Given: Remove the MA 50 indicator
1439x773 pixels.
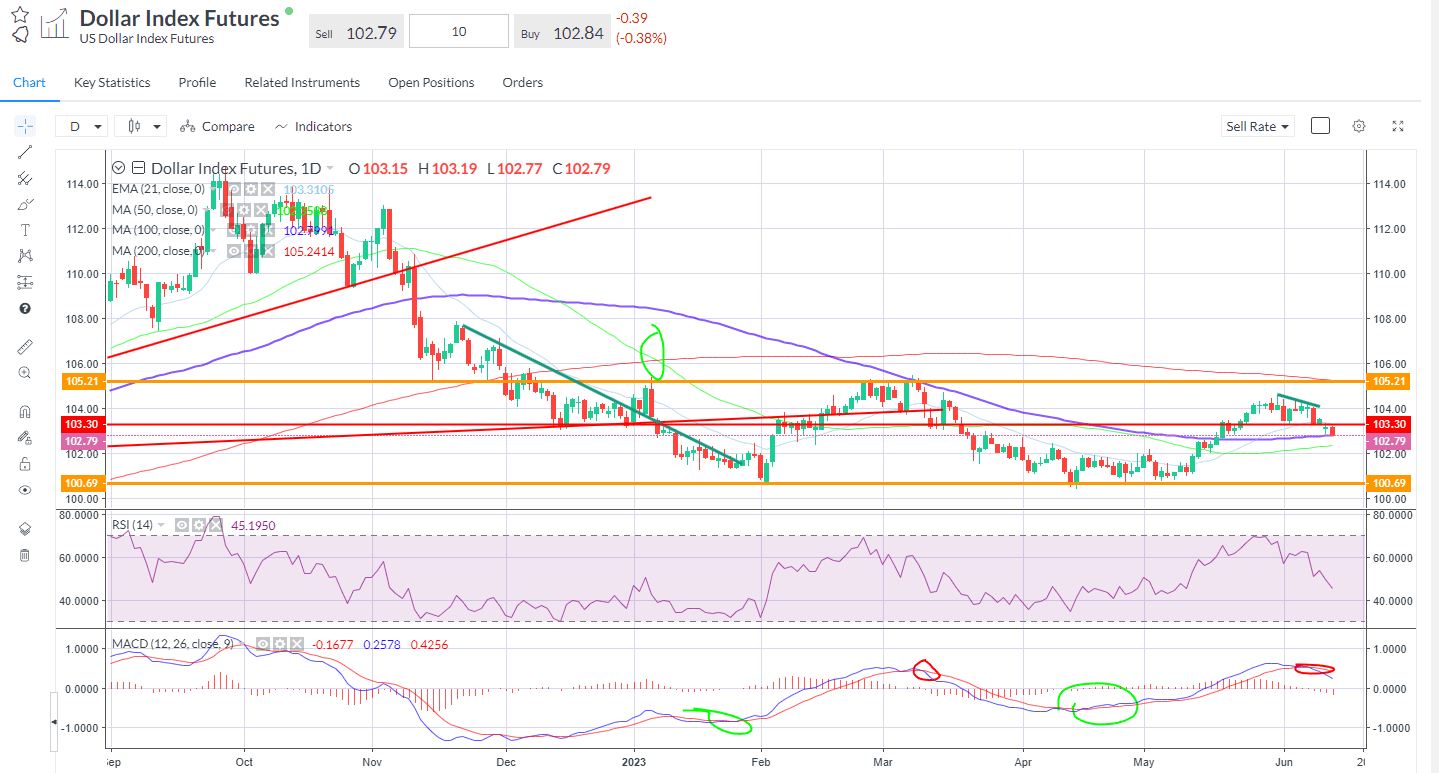Looking at the screenshot, I should 261,210.
